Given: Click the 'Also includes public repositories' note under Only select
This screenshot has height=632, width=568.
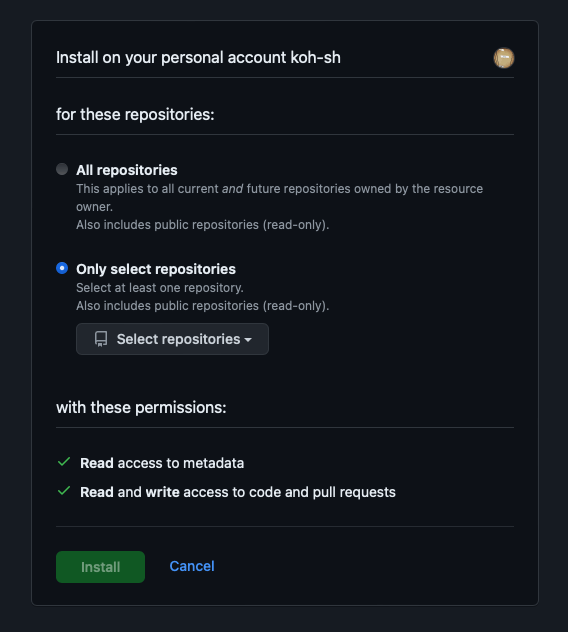Looking at the screenshot, I should click(x=203, y=306).
